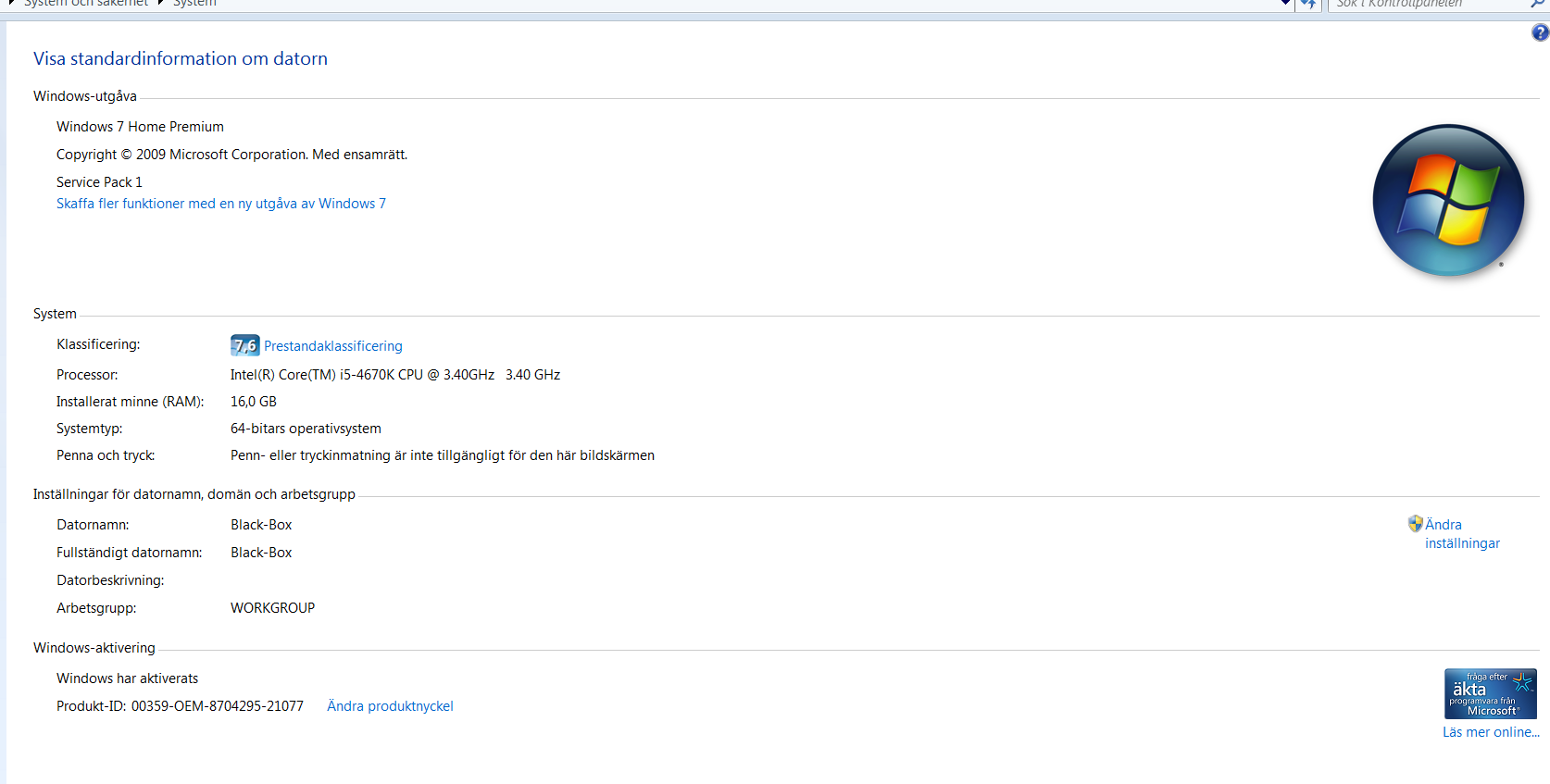The image size is (1550, 784).
Task: Click the 'Service Pack 1' text
Action: pos(99,182)
